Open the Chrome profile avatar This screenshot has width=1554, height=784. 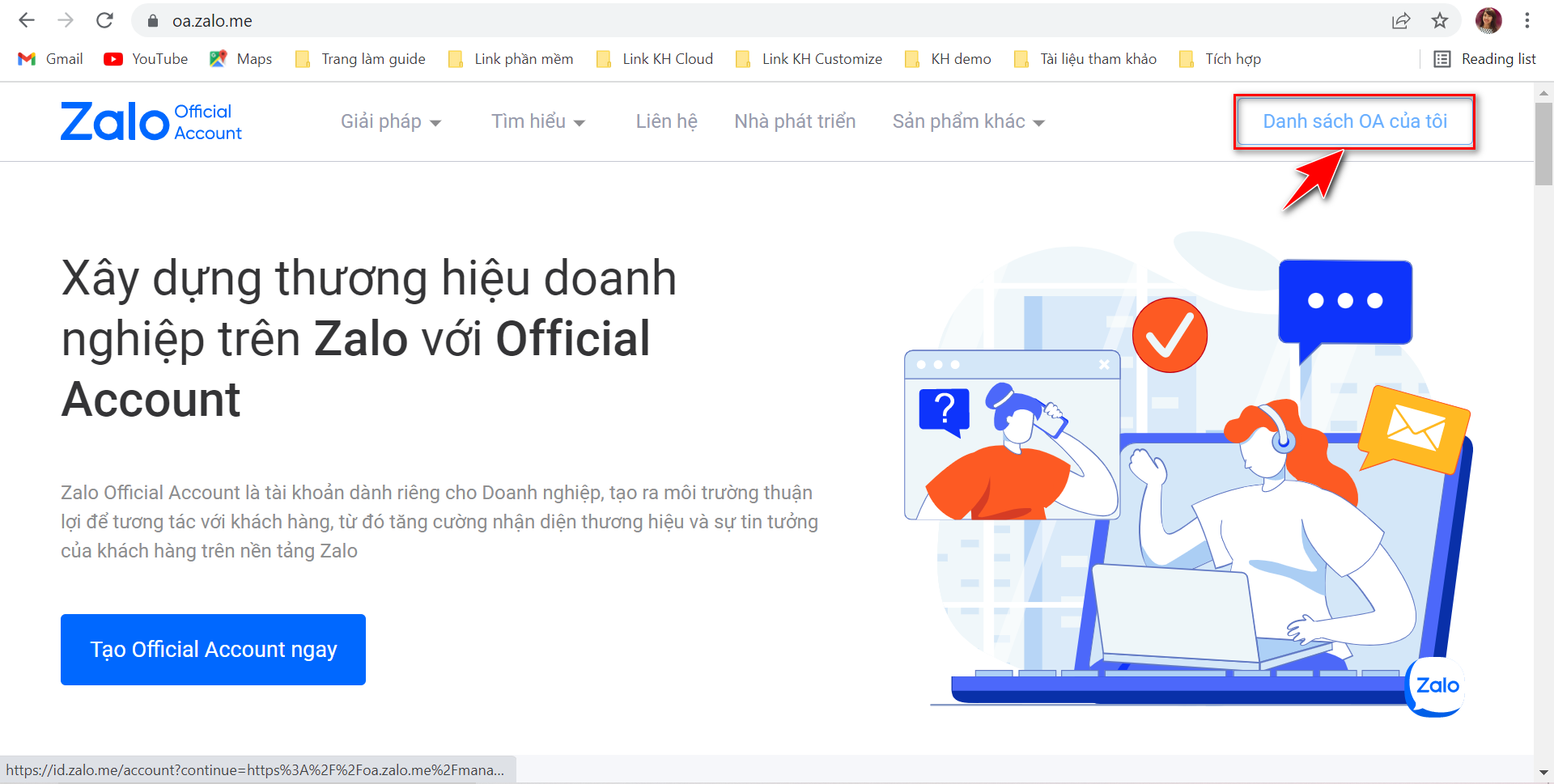pos(1488,21)
